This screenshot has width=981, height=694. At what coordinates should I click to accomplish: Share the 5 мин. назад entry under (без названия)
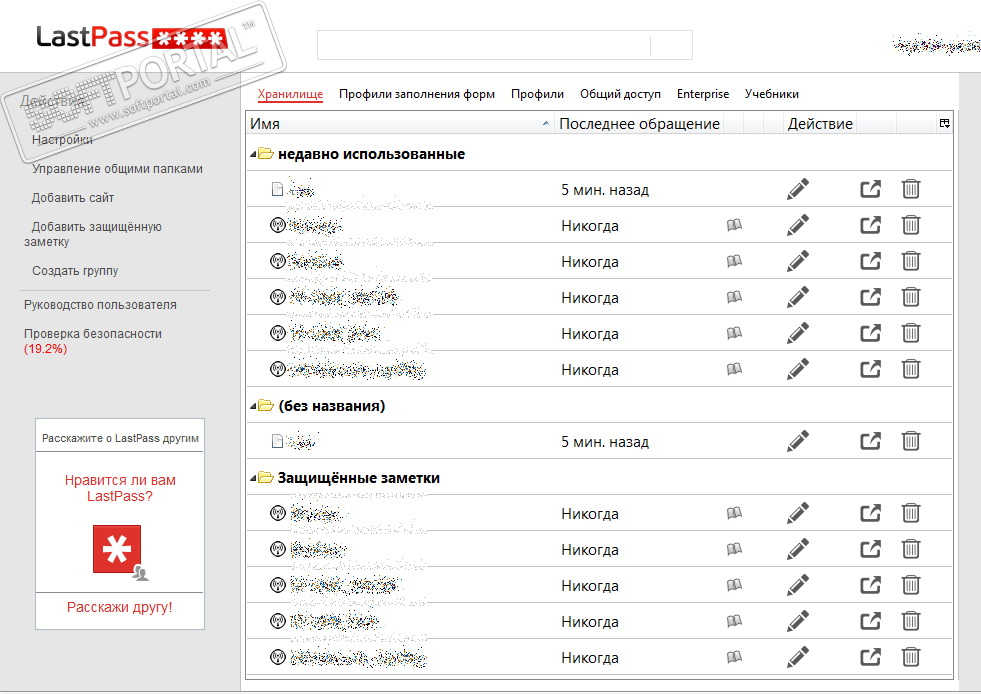pyautogui.click(x=870, y=441)
